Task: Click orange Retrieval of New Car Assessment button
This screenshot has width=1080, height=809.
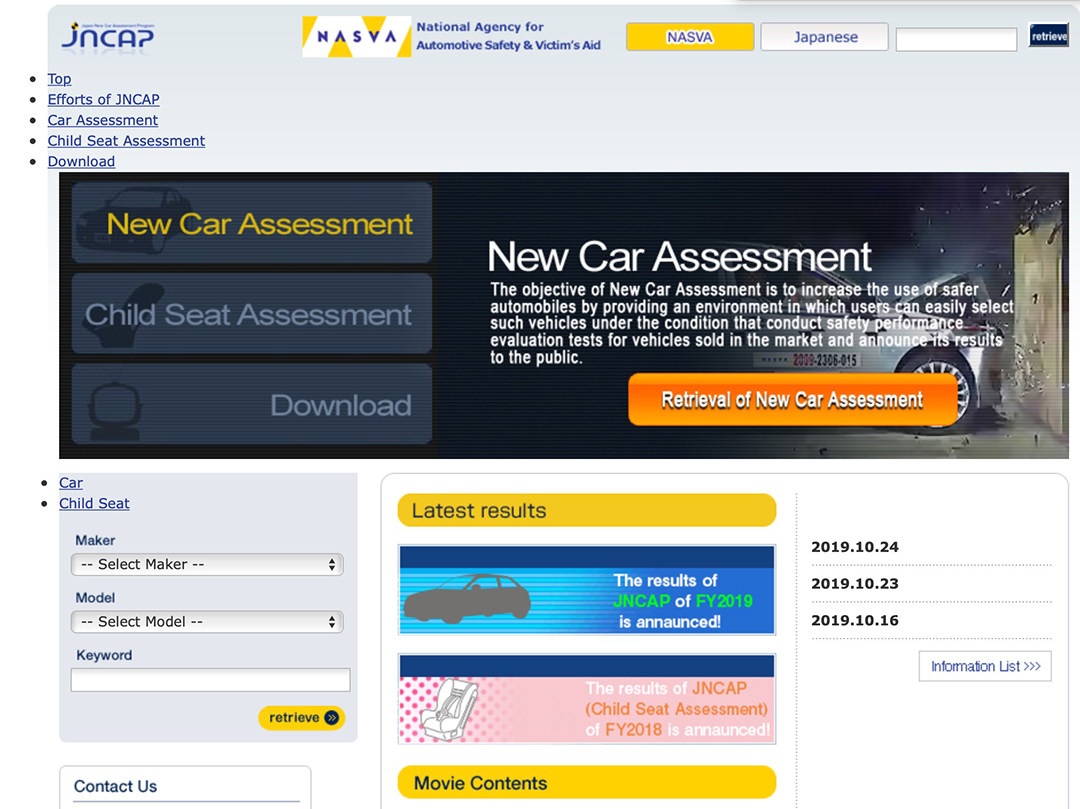Action: pos(791,400)
